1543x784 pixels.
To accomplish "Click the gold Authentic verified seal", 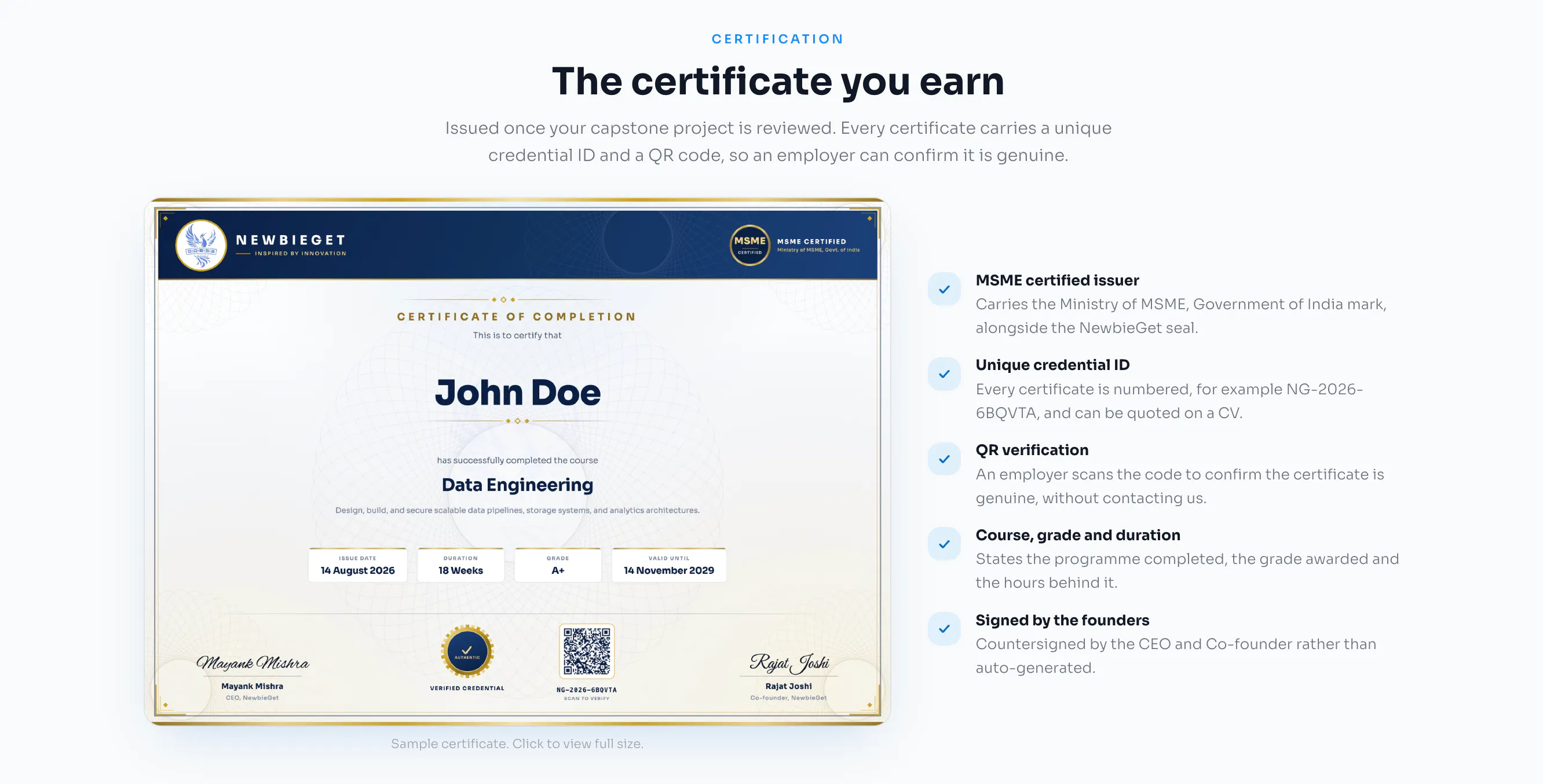I will [467, 651].
